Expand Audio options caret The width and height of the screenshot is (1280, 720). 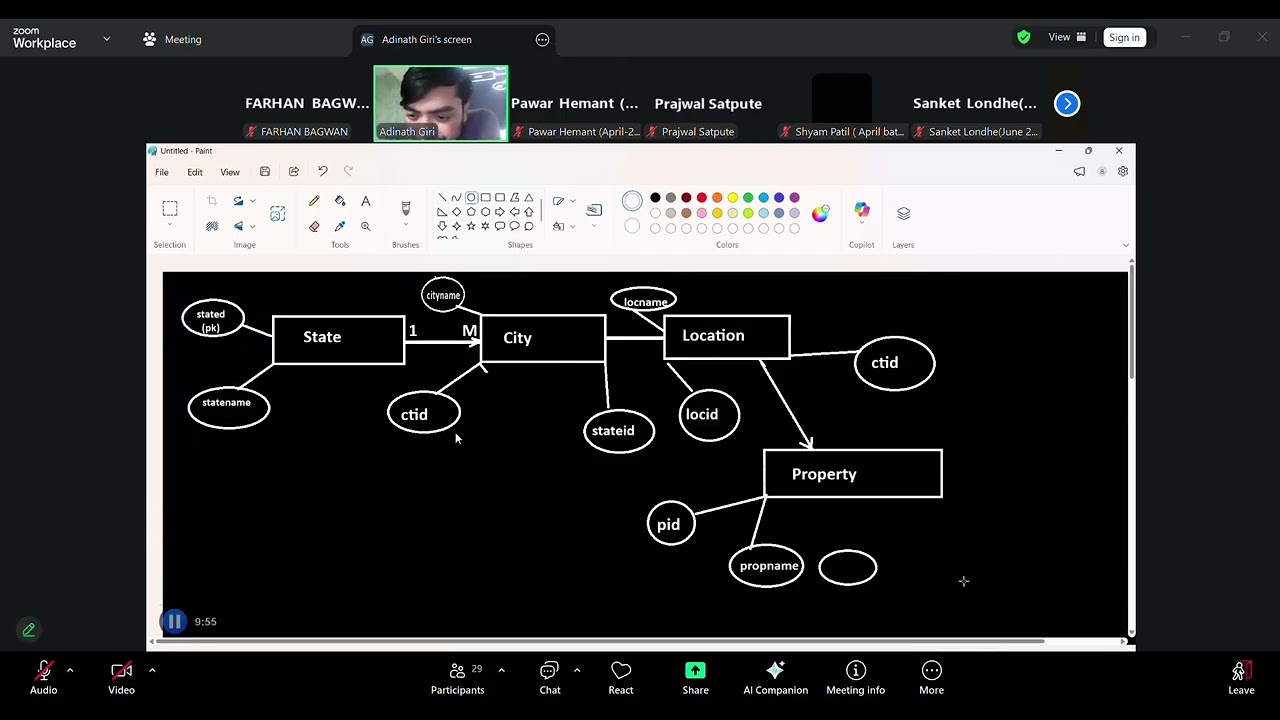pyautogui.click(x=70, y=670)
